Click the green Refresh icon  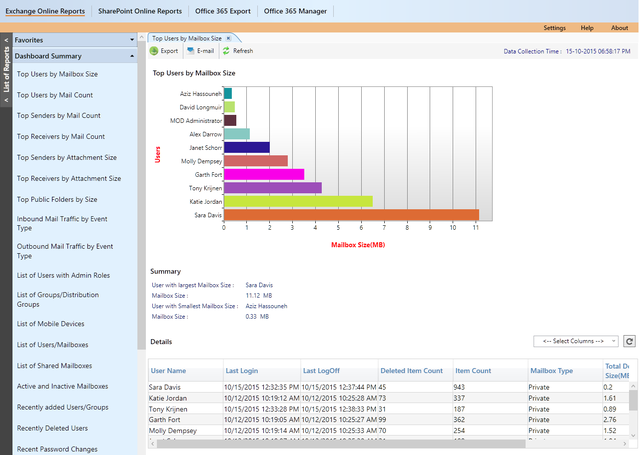tap(226, 50)
